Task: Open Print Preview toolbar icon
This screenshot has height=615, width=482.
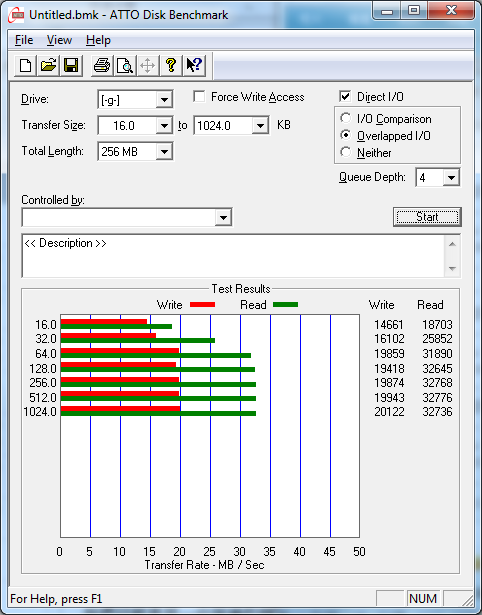Action: point(125,65)
